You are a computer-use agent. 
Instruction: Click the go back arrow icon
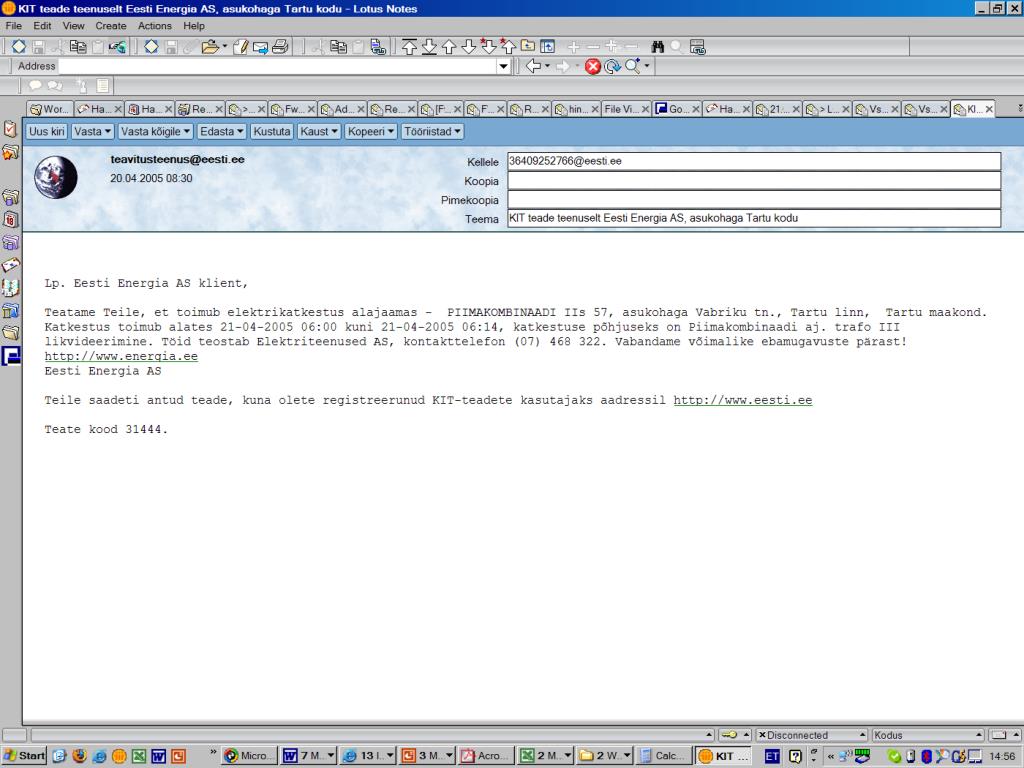[x=534, y=66]
